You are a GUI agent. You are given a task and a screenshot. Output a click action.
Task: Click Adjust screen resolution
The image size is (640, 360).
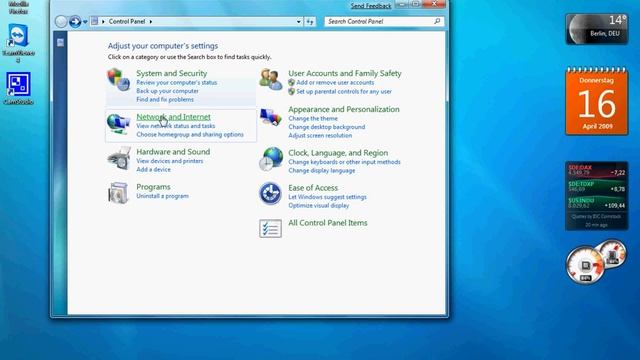click(x=320, y=136)
